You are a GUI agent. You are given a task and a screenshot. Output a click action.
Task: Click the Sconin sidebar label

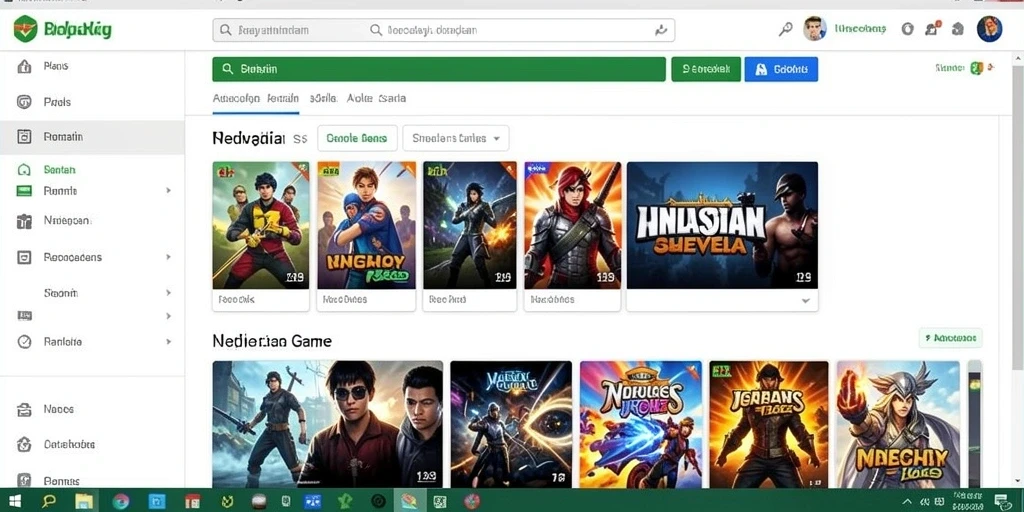[x=61, y=293]
